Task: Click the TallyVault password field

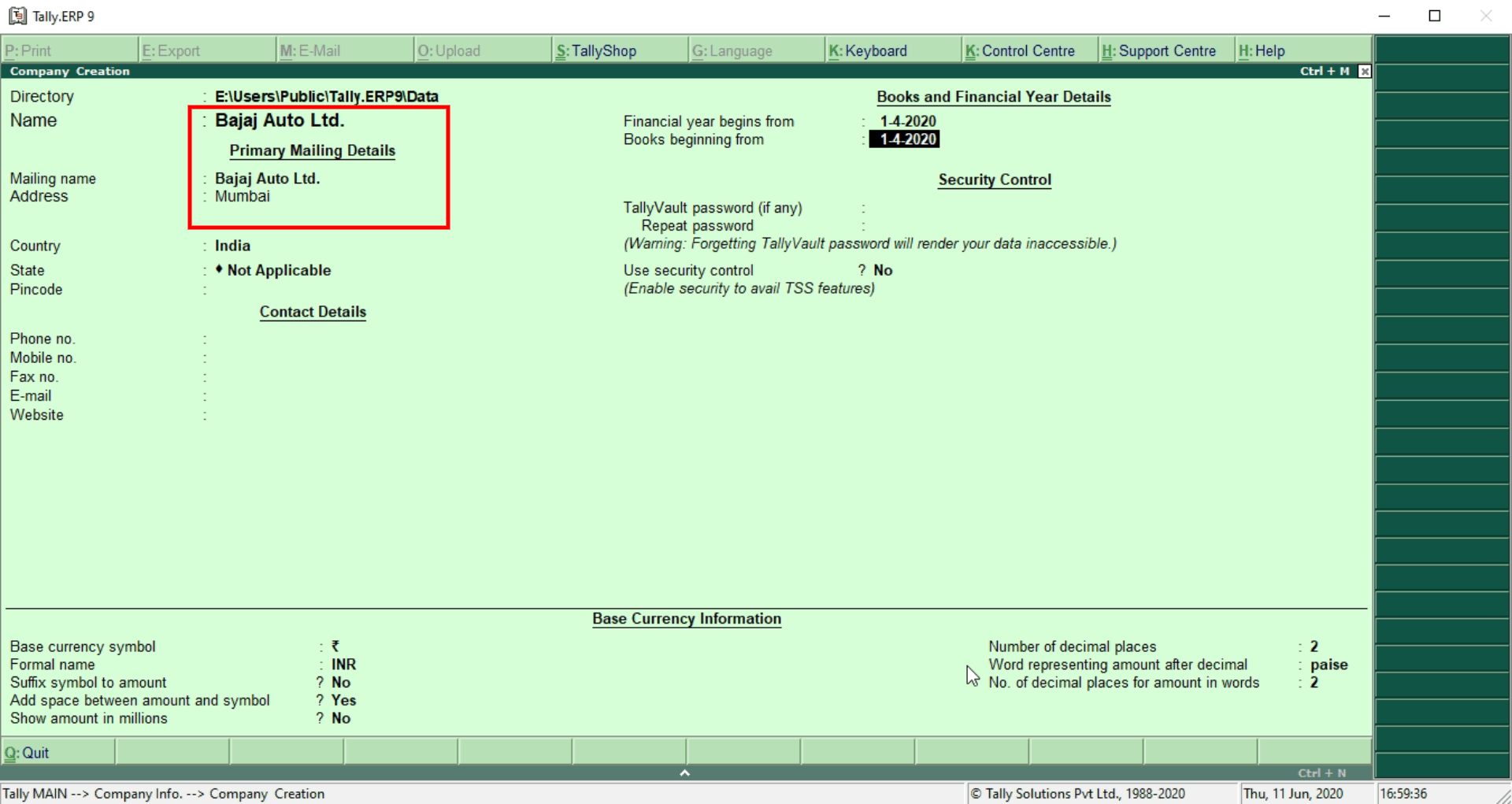Action: point(906,208)
